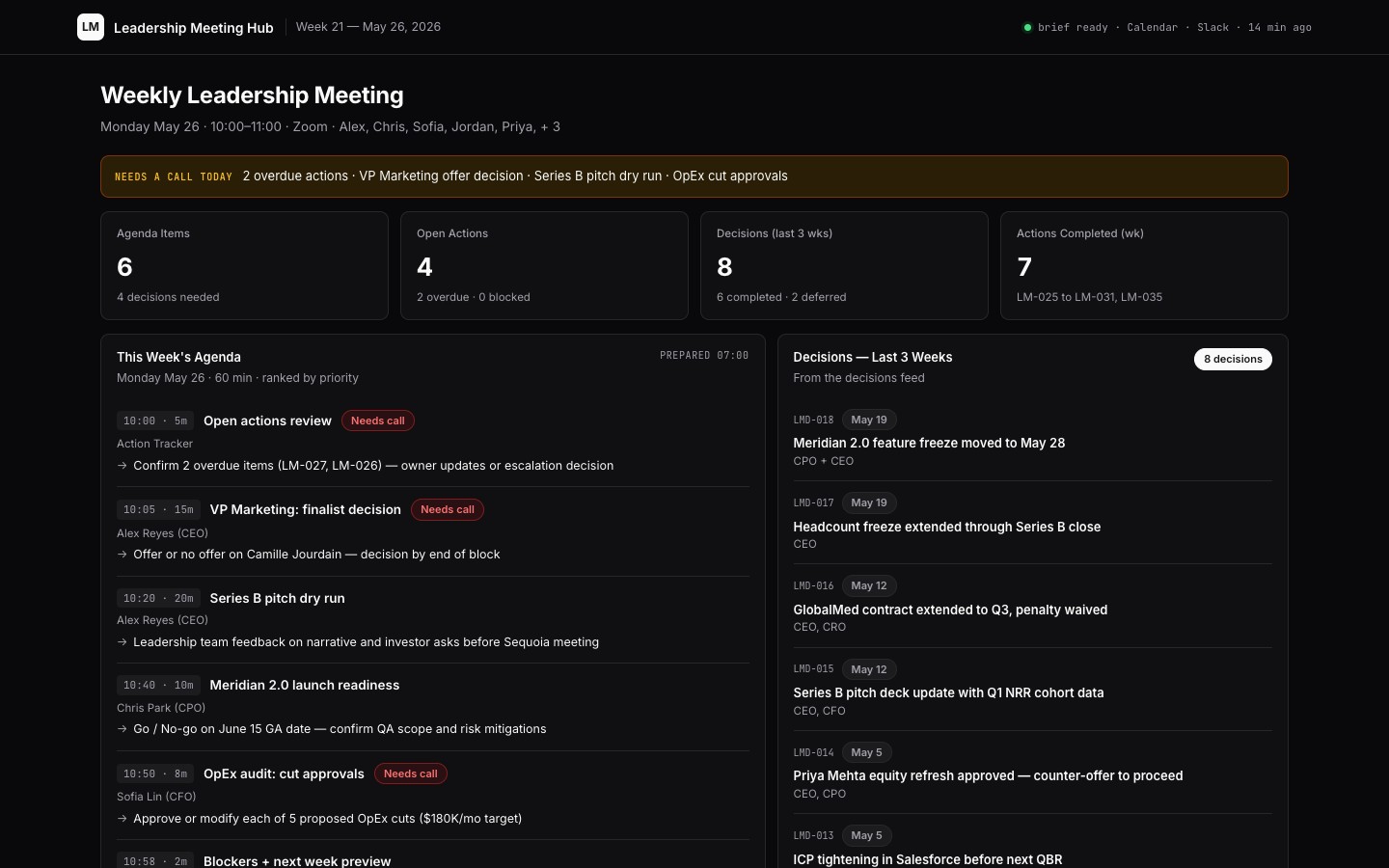This screenshot has width=1389, height=868.
Task: Click the 14 min ago timestamp
Action: click(x=1279, y=27)
